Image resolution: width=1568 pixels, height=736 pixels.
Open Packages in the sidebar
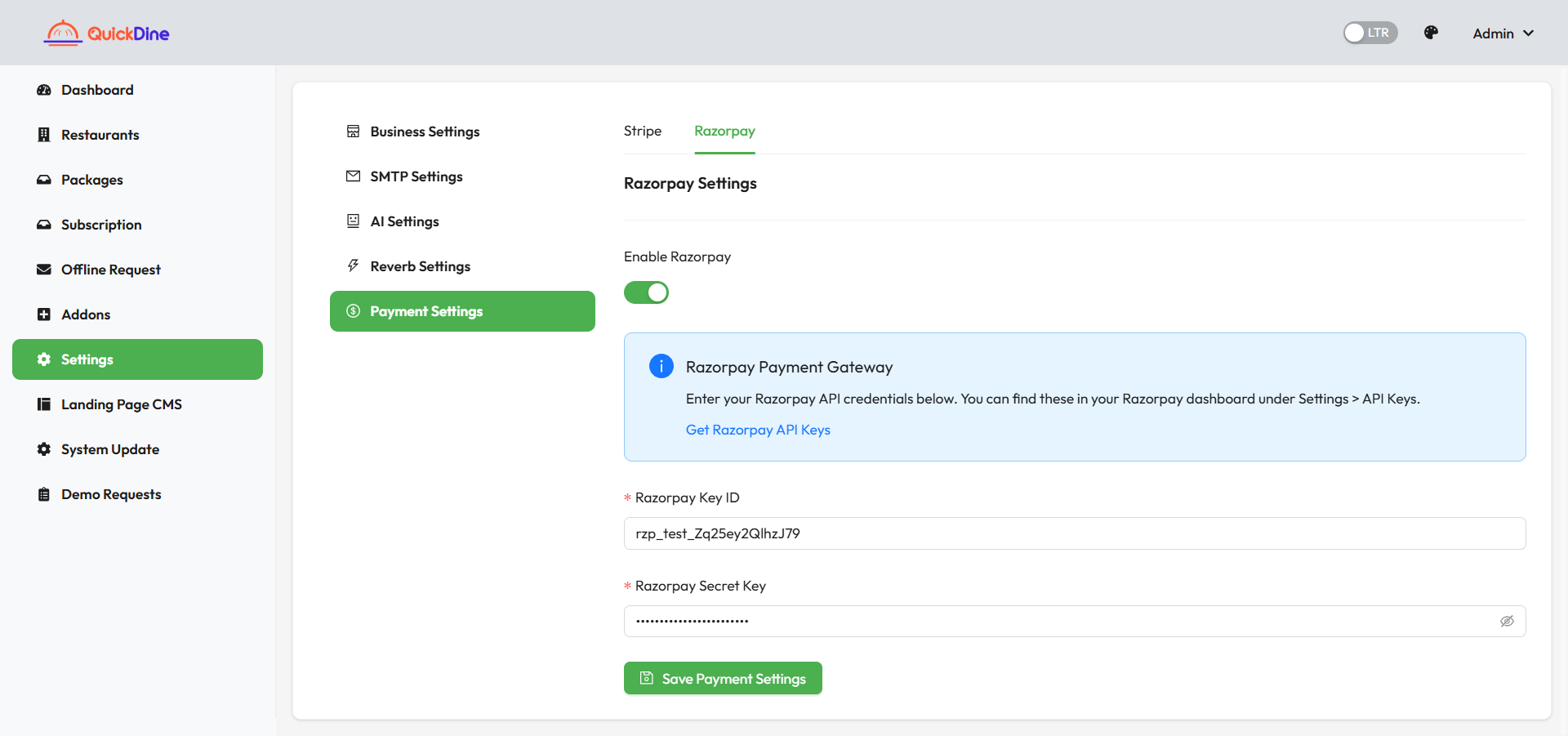tap(137, 180)
